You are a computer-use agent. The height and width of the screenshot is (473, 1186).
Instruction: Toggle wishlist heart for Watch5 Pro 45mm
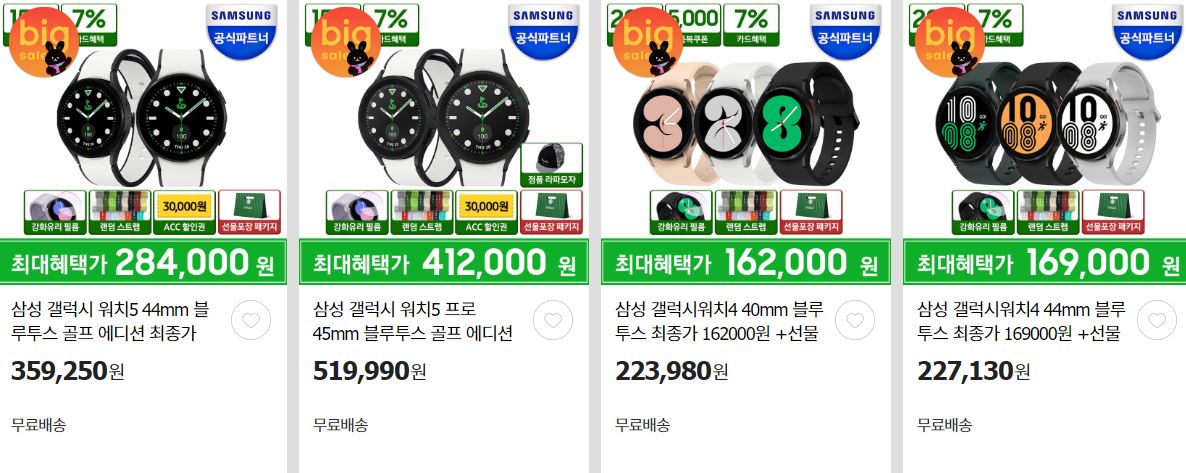(553, 320)
